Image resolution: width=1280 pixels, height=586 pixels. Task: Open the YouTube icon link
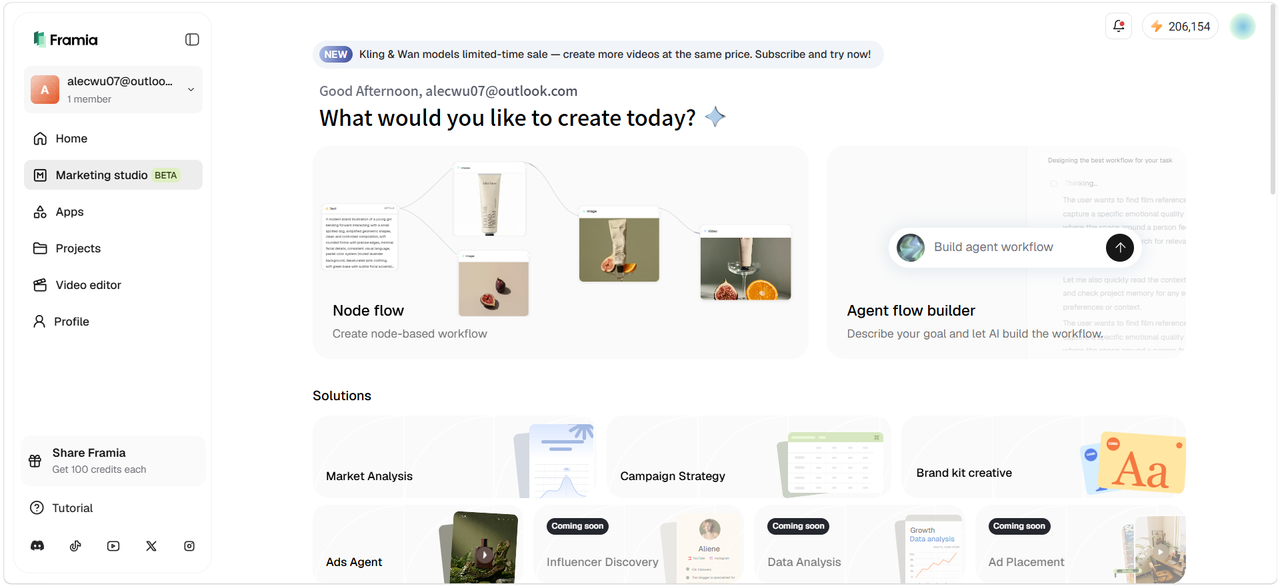click(x=113, y=546)
